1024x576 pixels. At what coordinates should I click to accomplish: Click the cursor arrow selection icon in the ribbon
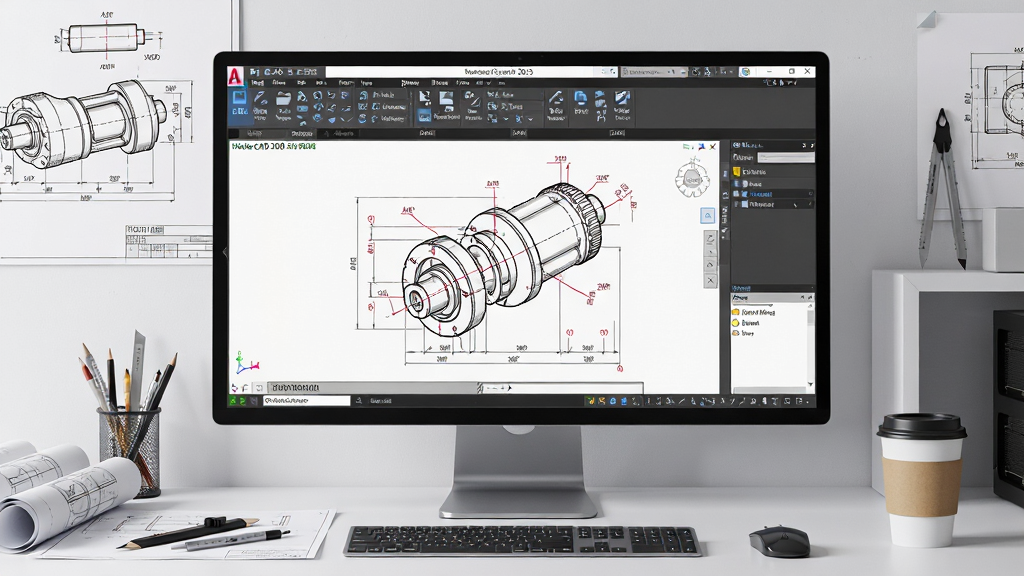pyautogui.click(x=424, y=98)
